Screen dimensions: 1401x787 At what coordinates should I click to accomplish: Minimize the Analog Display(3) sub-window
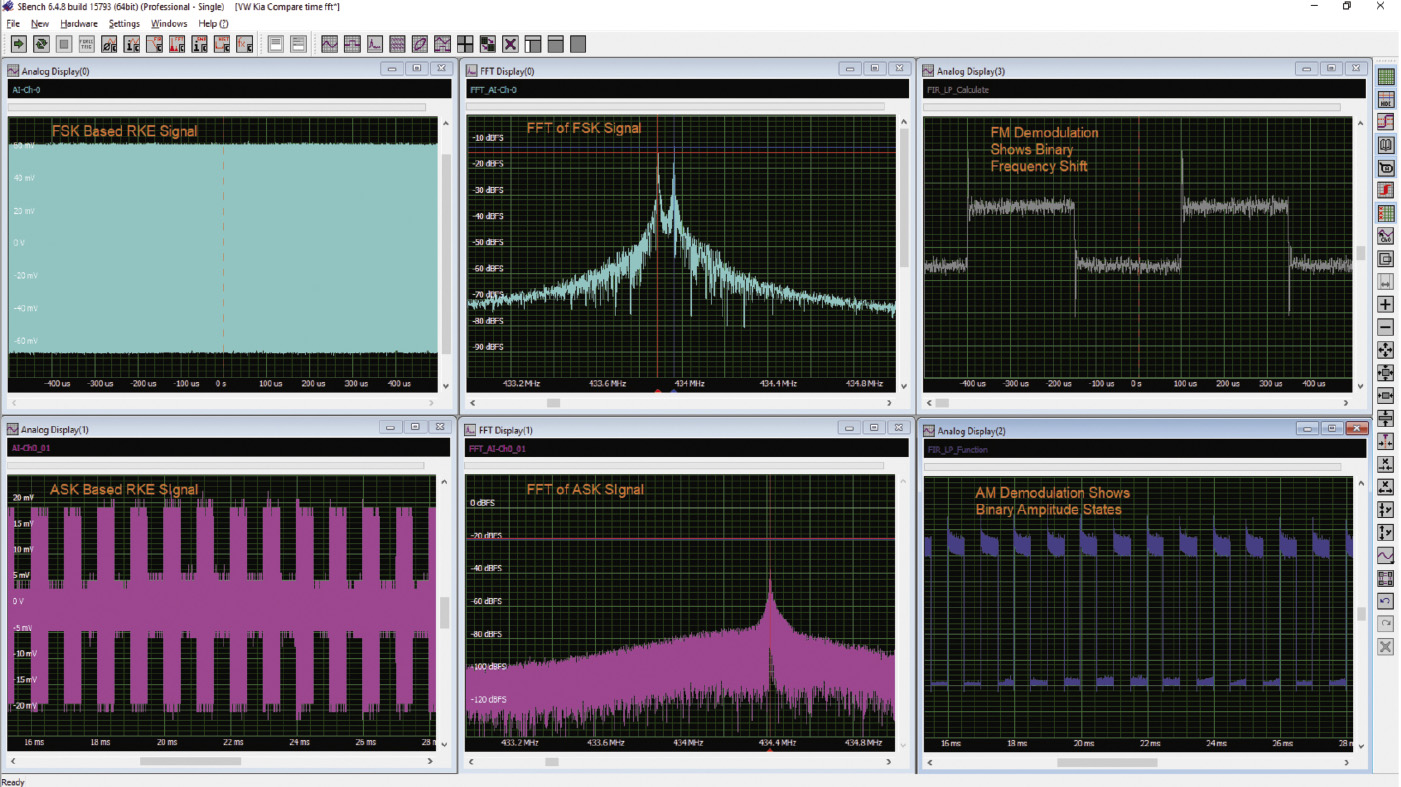1306,69
